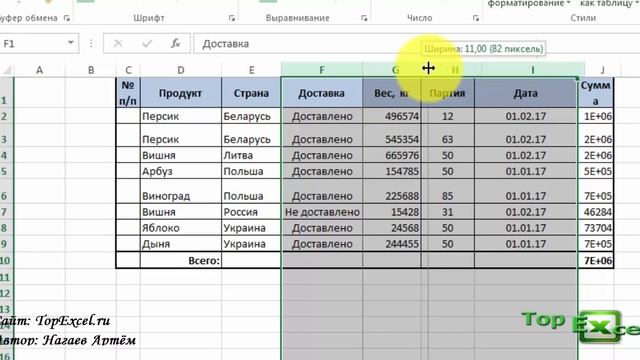Click the Партия cell with value 31
This screenshot has height=360, width=640.
(448, 212)
